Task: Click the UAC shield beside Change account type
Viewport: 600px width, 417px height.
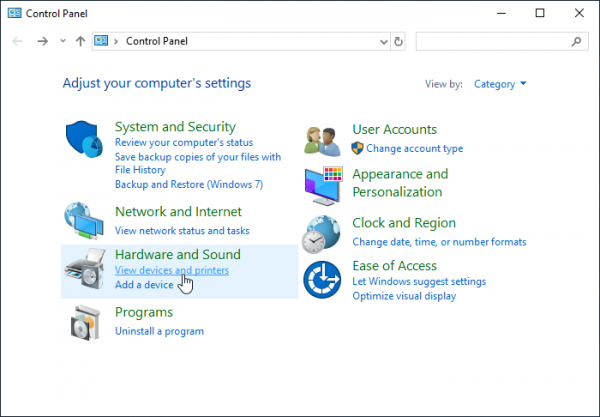Action: [357, 148]
